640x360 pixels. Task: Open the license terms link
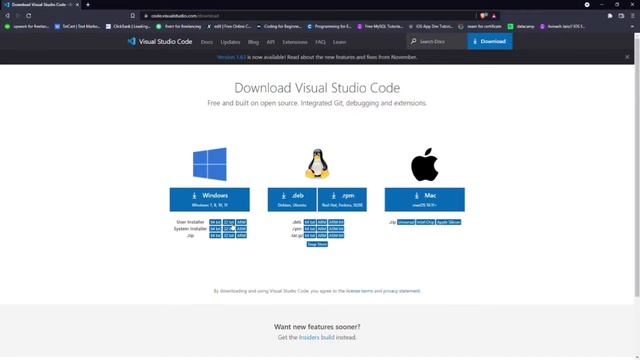pos(359,291)
